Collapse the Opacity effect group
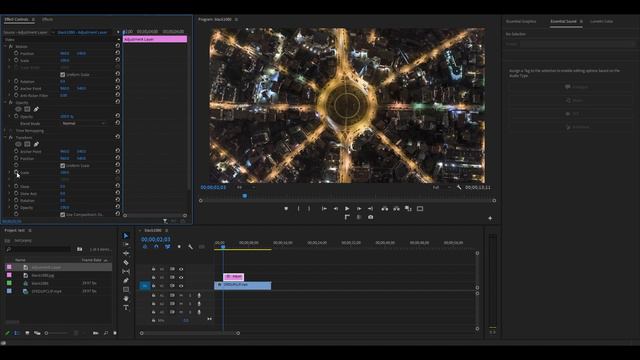Viewport: 640px width, 360px height. tap(5, 102)
